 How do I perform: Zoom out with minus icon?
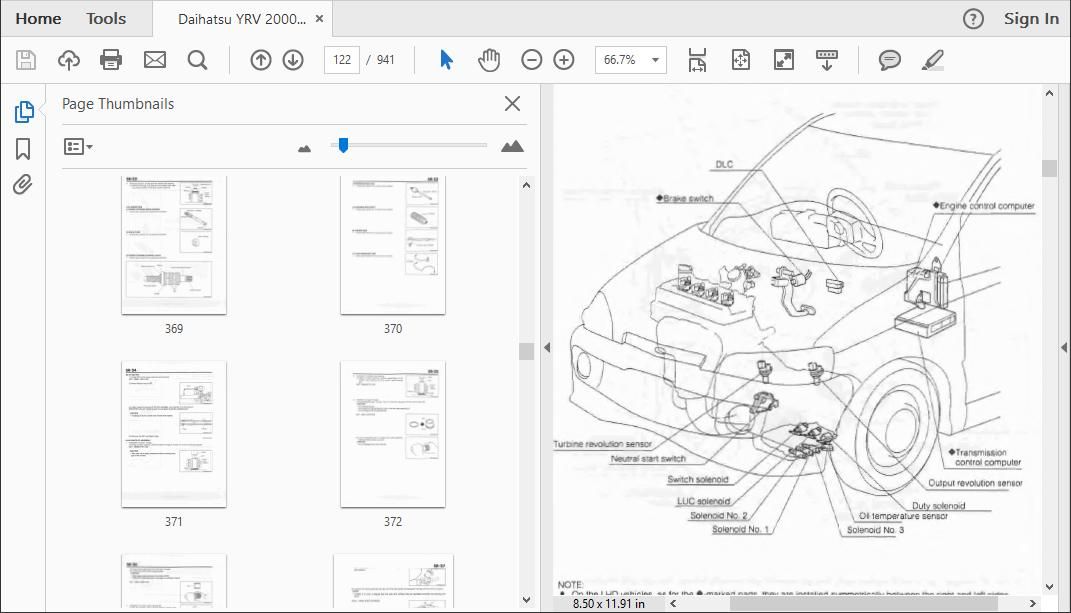(x=531, y=60)
